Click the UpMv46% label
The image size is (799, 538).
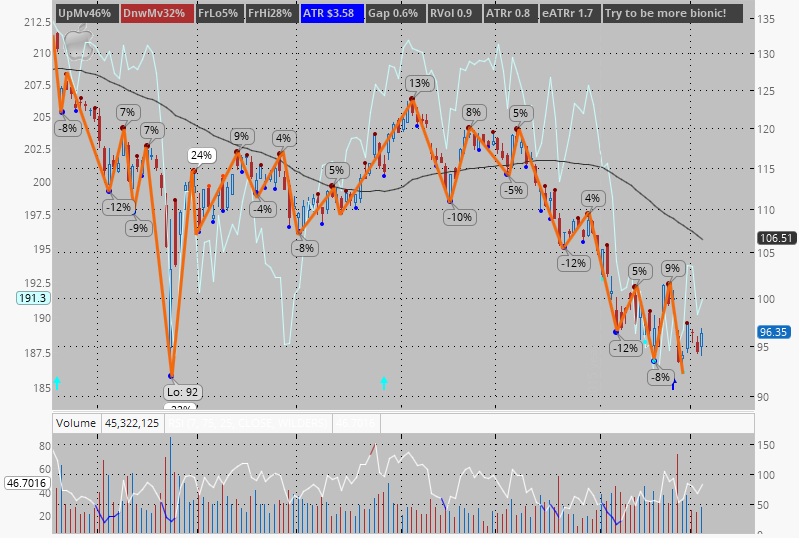click(86, 14)
